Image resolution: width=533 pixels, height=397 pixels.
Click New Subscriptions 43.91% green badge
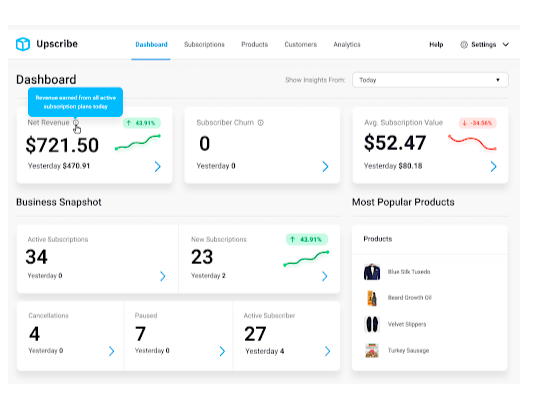[307, 239]
